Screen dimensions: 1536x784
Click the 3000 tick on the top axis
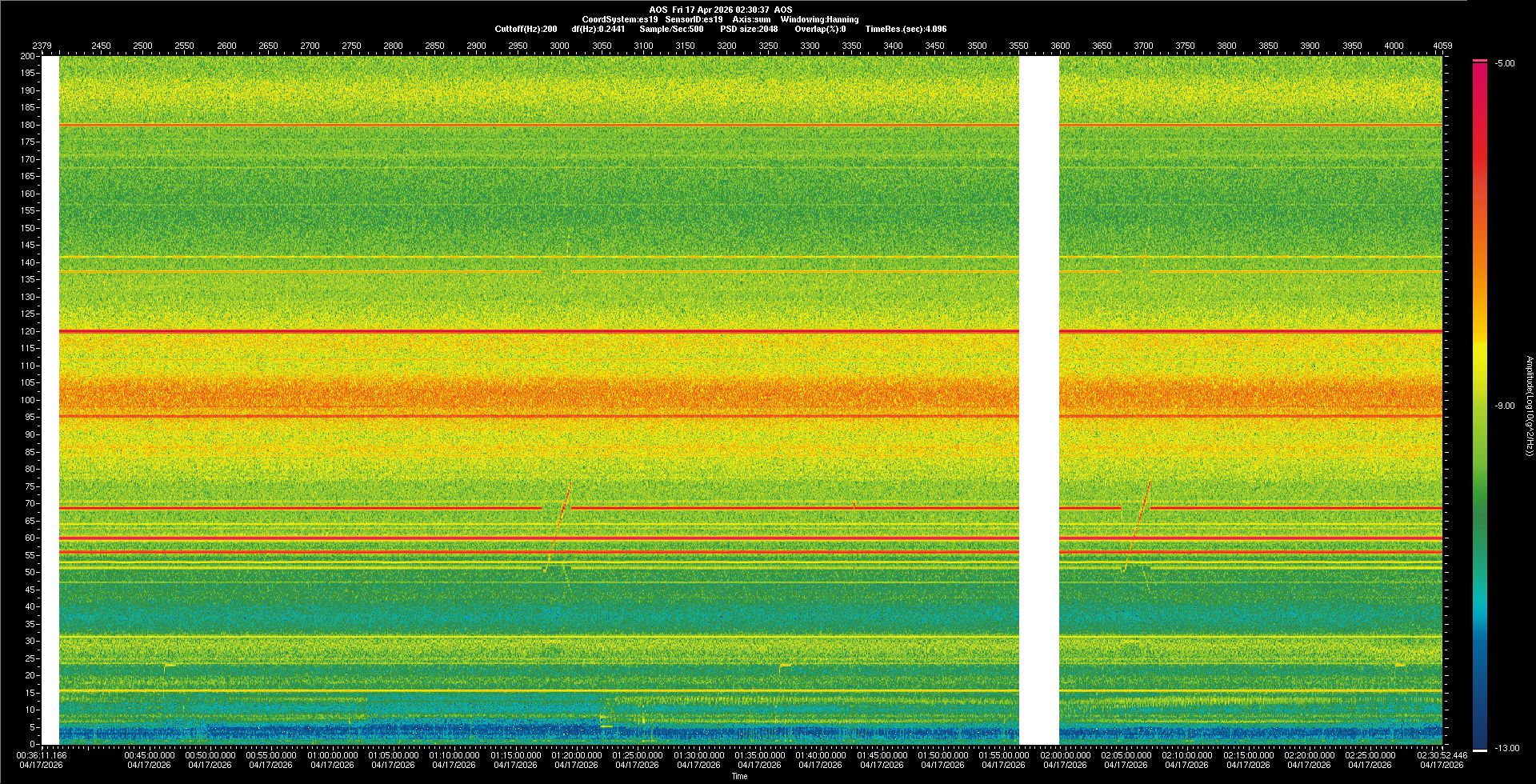pyautogui.click(x=559, y=46)
